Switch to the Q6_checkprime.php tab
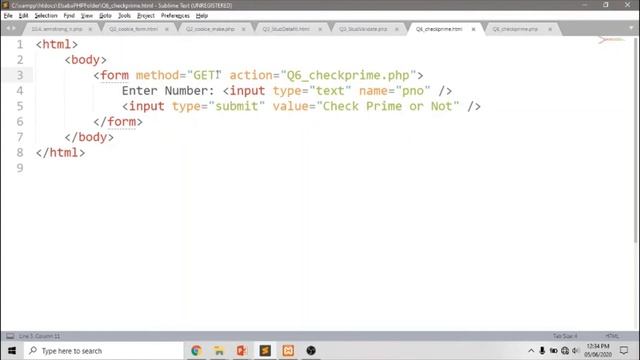The height and width of the screenshot is (360, 640). click(515, 29)
